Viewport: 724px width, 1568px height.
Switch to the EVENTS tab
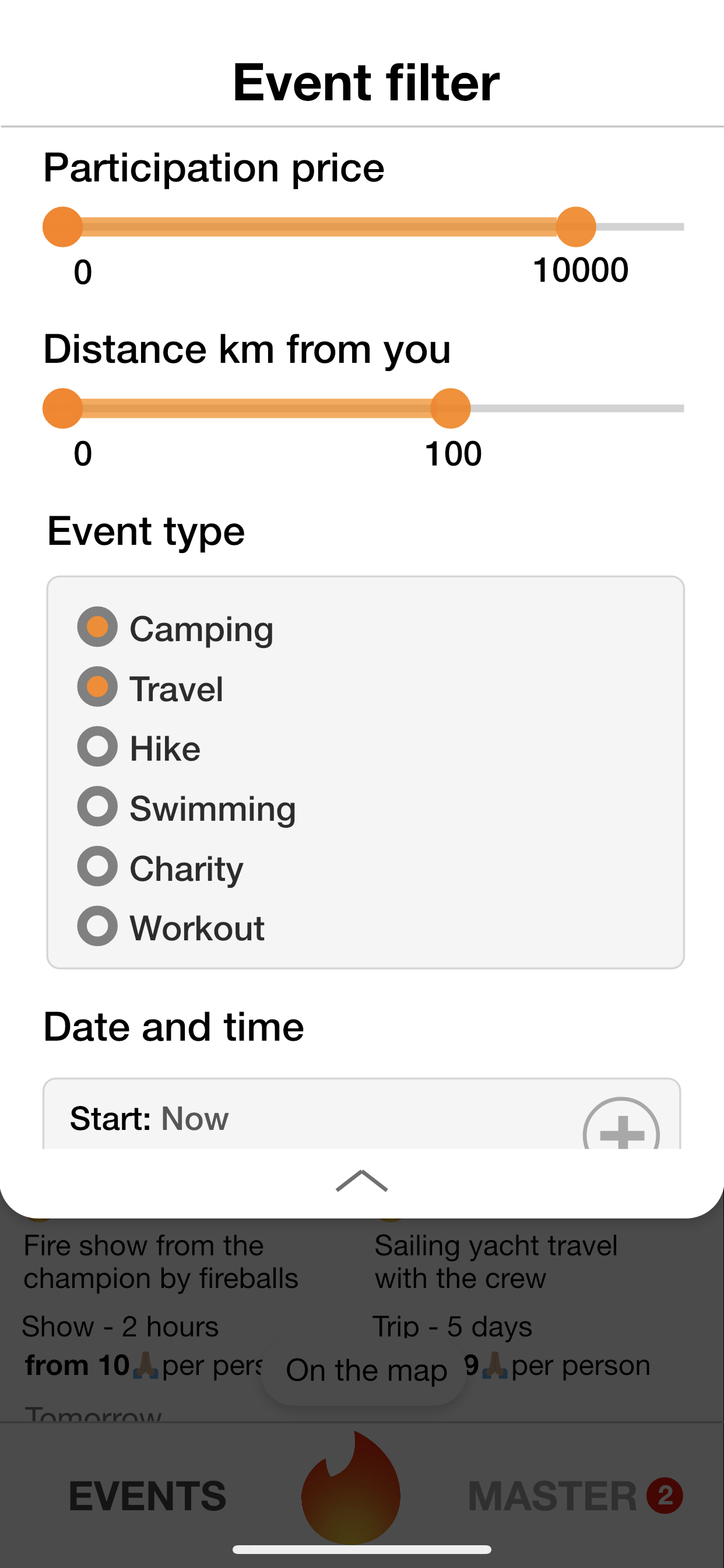pos(147,1496)
